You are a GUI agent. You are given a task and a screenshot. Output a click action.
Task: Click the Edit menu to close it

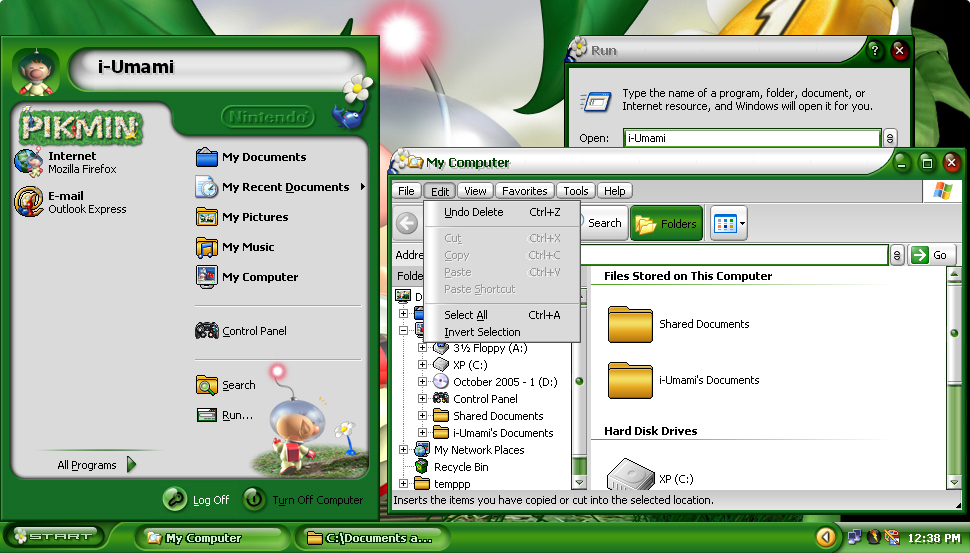point(440,191)
